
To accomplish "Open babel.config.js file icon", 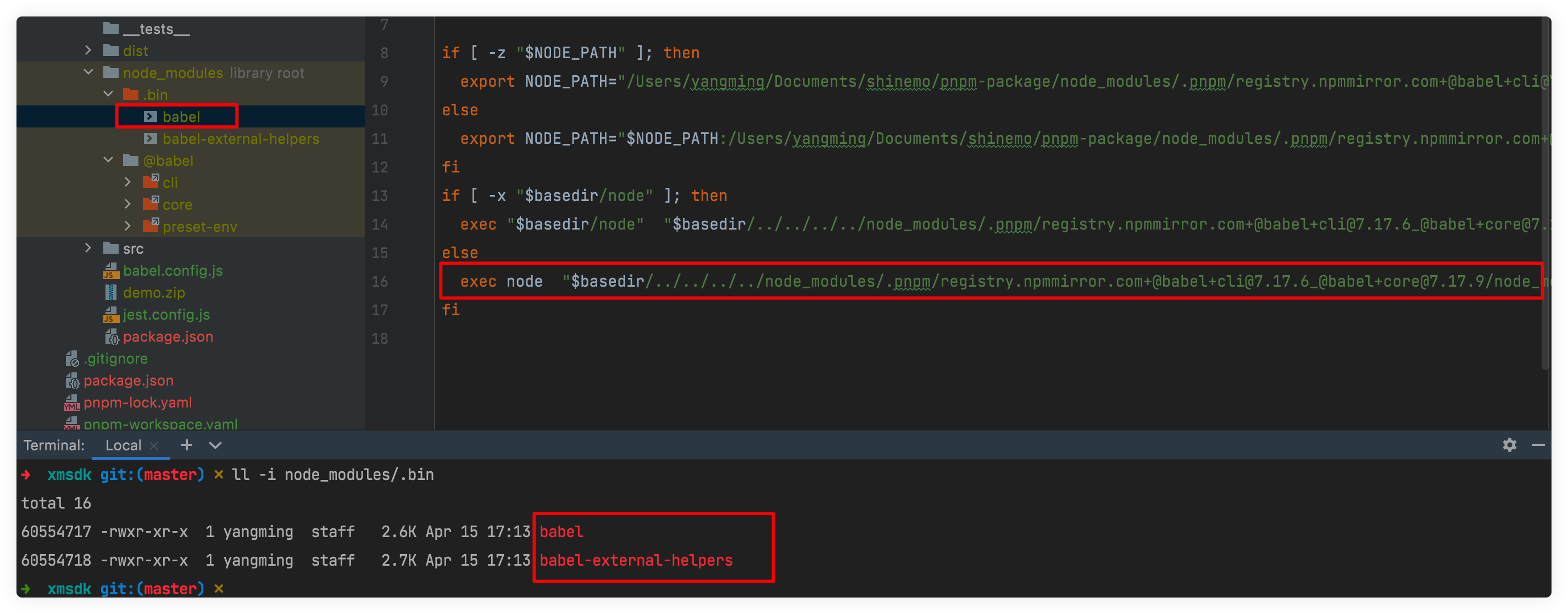I will pos(111,271).
